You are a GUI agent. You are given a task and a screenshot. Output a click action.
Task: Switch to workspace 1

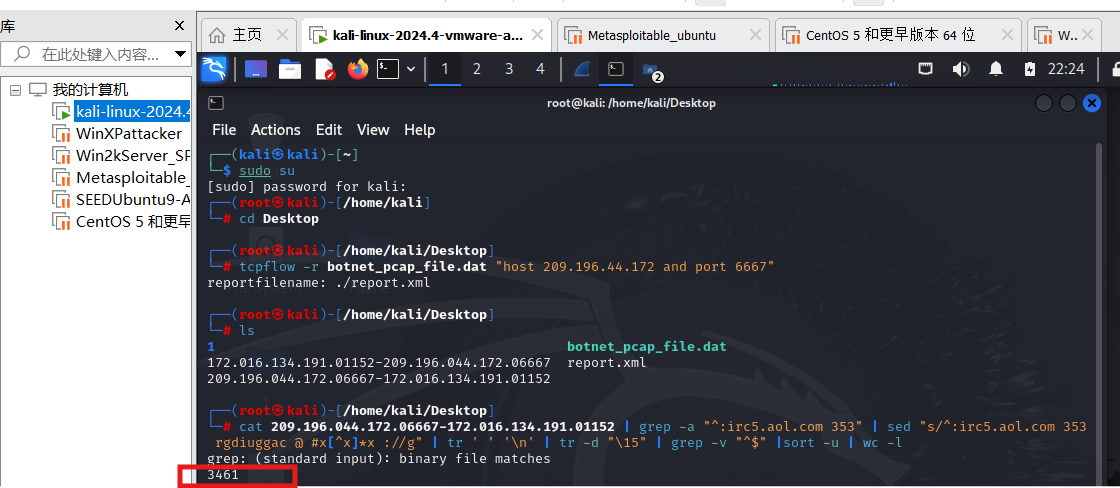[x=445, y=69]
